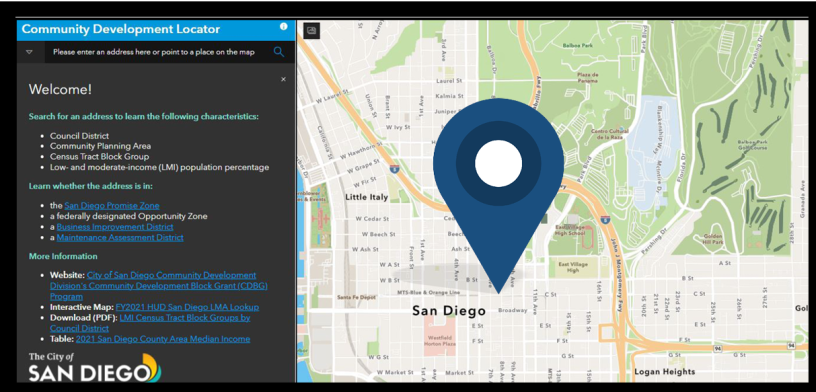
Task: Click the More Information heading
Action: (x=63, y=256)
